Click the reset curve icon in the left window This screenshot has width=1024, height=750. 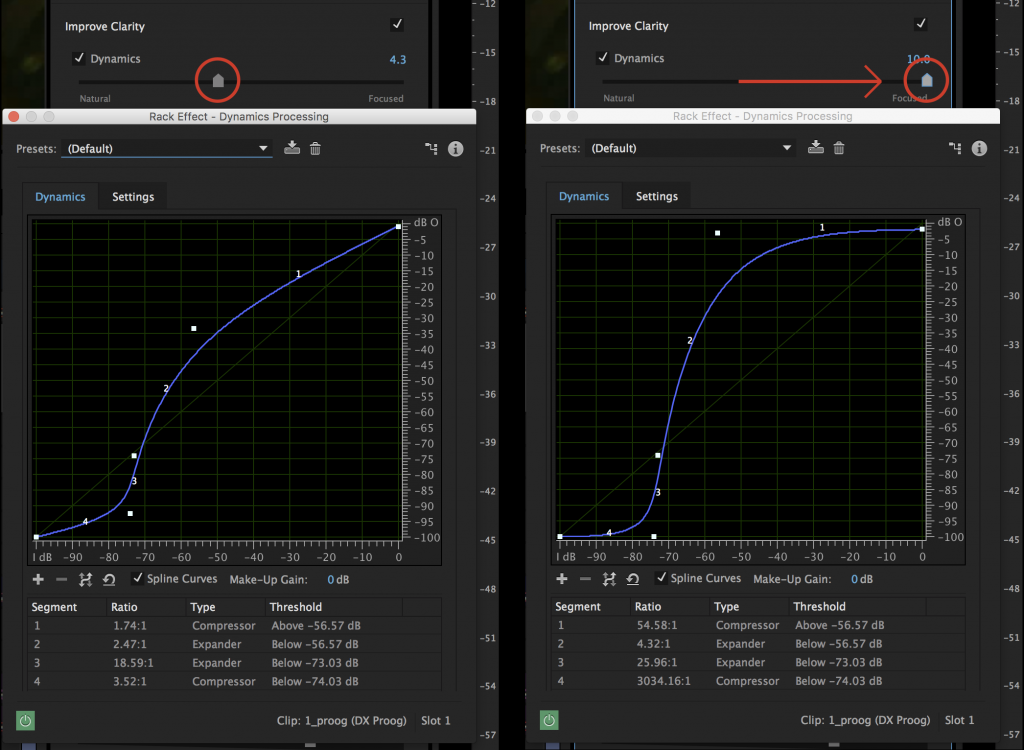[x=108, y=579]
